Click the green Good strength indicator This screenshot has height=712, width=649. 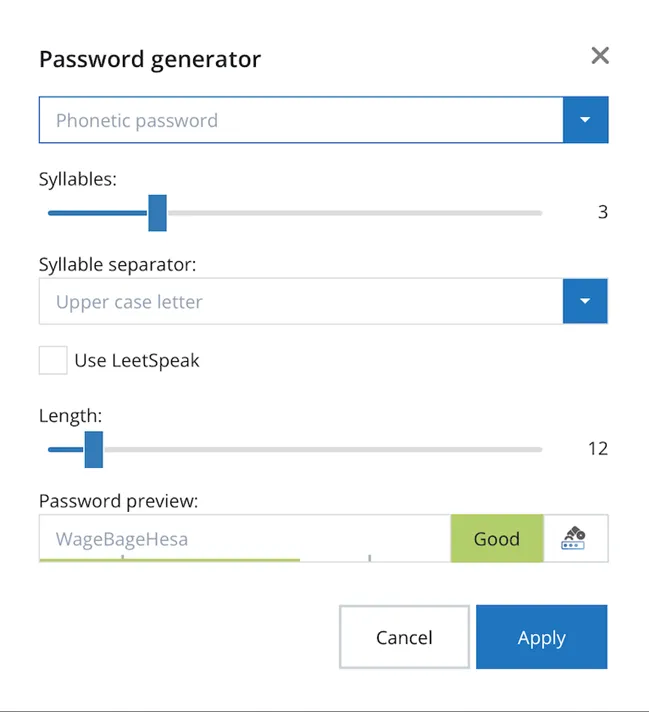pyautogui.click(x=497, y=539)
